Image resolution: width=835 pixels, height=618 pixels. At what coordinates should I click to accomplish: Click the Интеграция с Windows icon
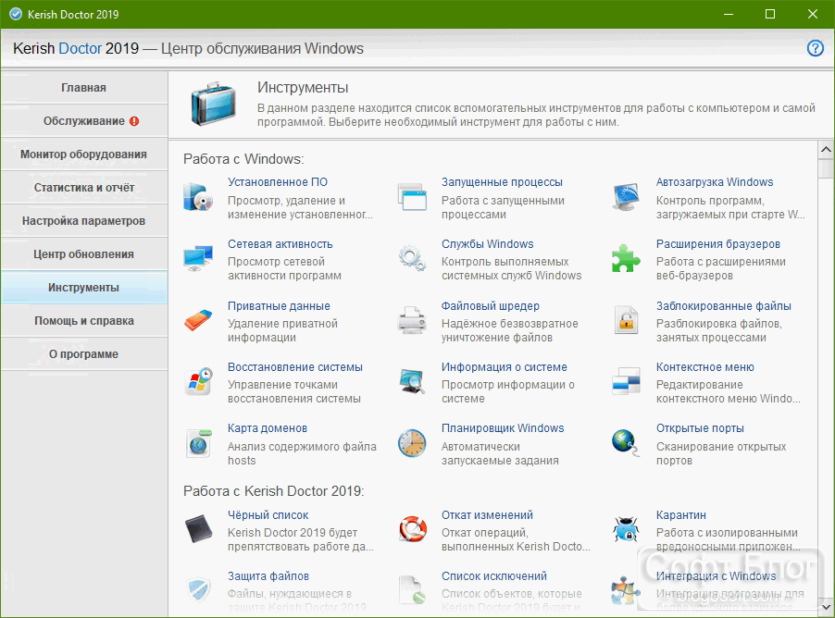pyautogui.click(x=626, y=590)
